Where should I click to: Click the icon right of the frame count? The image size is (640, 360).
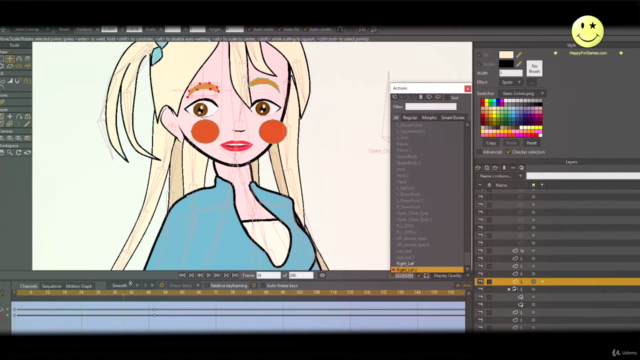point(322,276)
